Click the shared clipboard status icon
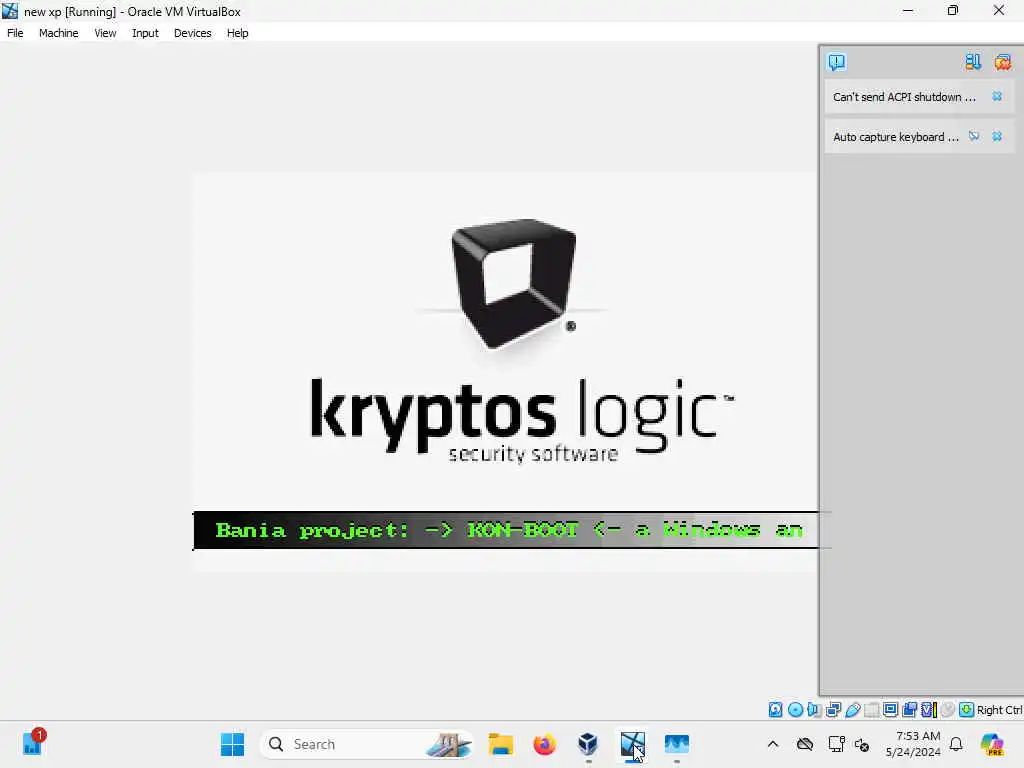This screenshot has height=768, width=1024. point(909,709)
